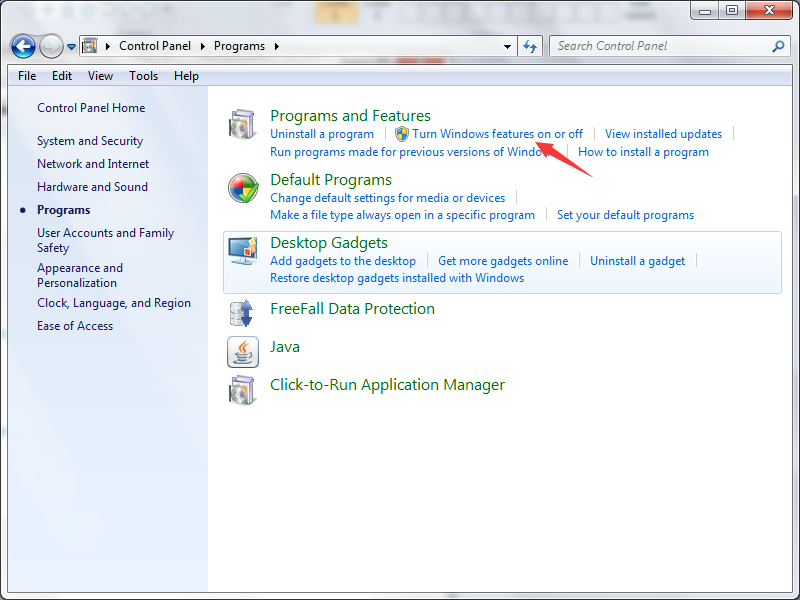This screenshot has height=600, width=800.
Task: Click Add gadgets to the desktop
Action: pos(343,261)
